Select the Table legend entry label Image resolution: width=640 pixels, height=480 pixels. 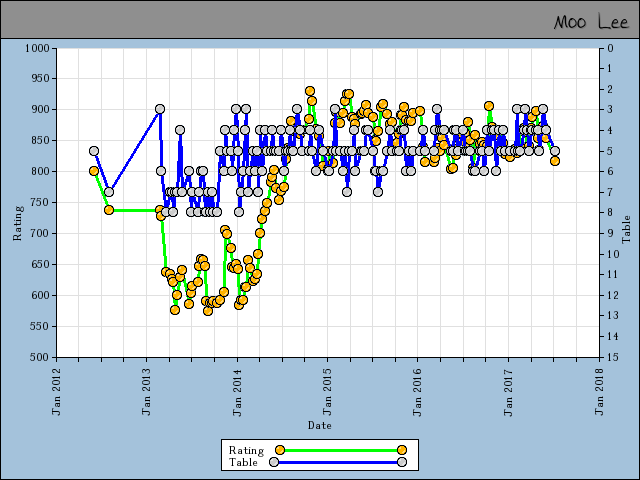(x=243, y=462)
